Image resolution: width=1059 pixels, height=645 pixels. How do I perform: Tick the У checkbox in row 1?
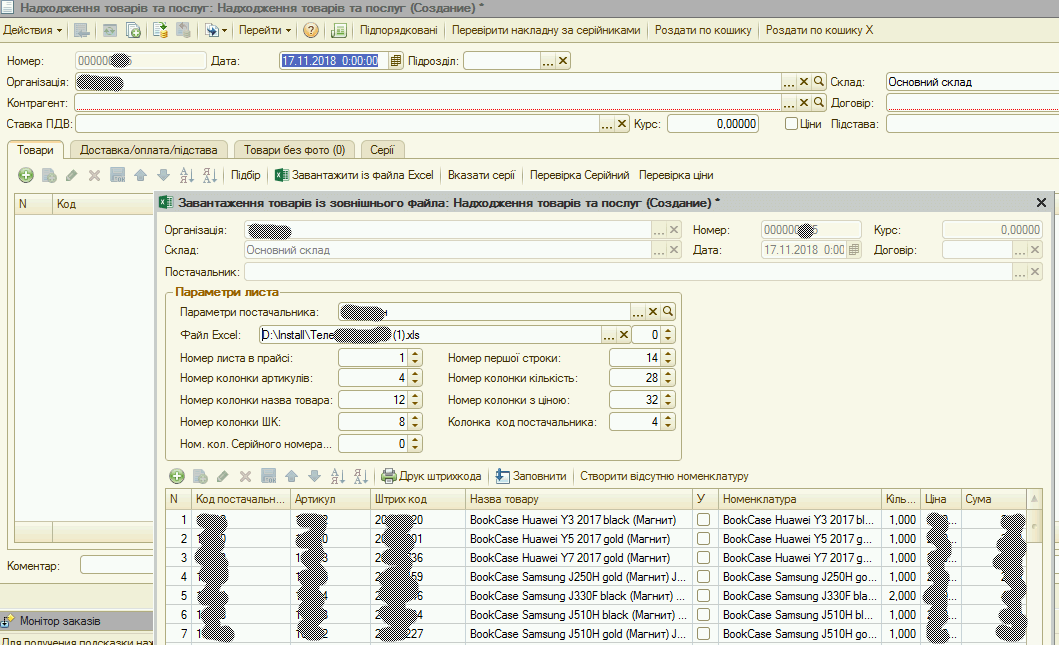[x=704, y=520]
